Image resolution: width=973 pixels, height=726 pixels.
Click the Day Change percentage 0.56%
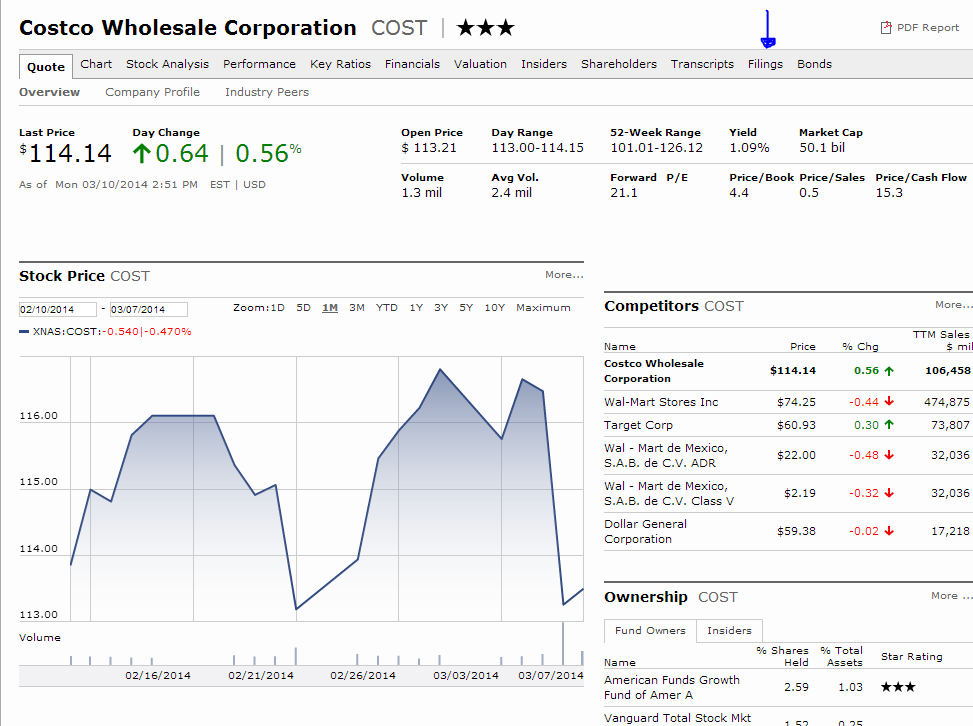point(268,153)
